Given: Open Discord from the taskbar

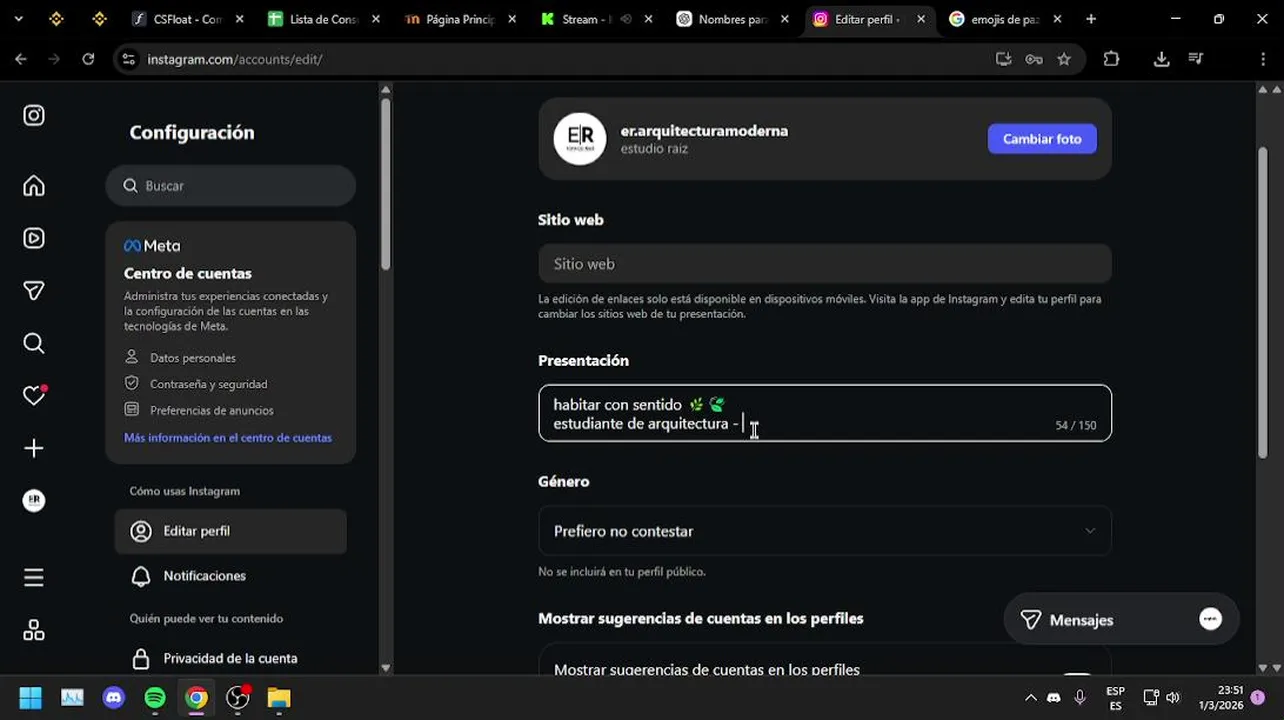Looking at the screenshot, I should (x=113, y=698).
